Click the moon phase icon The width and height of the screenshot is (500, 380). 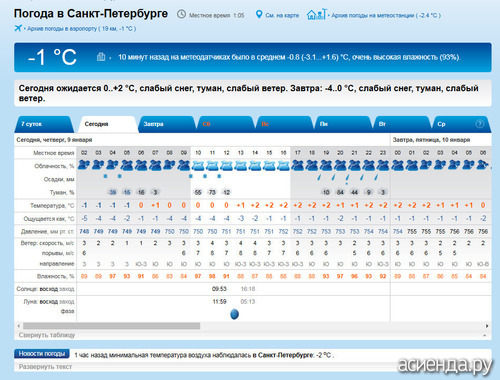(235, 314)
